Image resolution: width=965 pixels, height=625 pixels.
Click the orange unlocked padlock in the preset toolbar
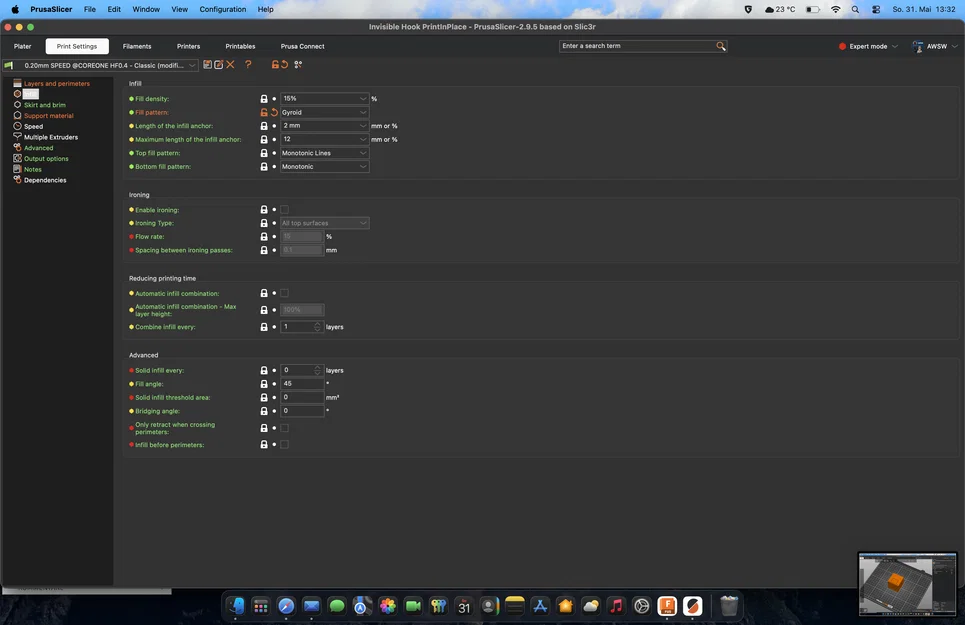click(275, 65)
